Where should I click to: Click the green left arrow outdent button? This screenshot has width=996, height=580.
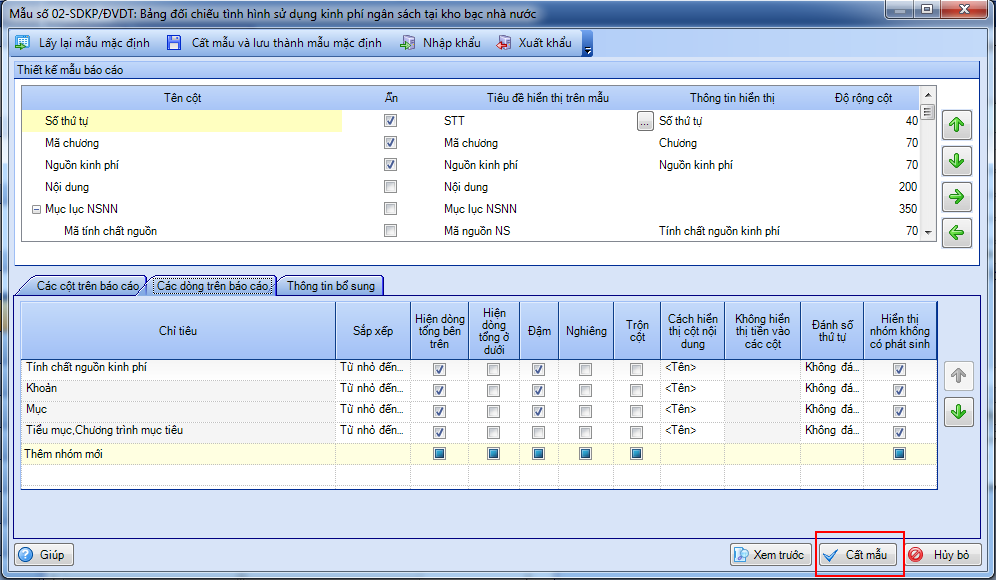(x=957, y=232)
